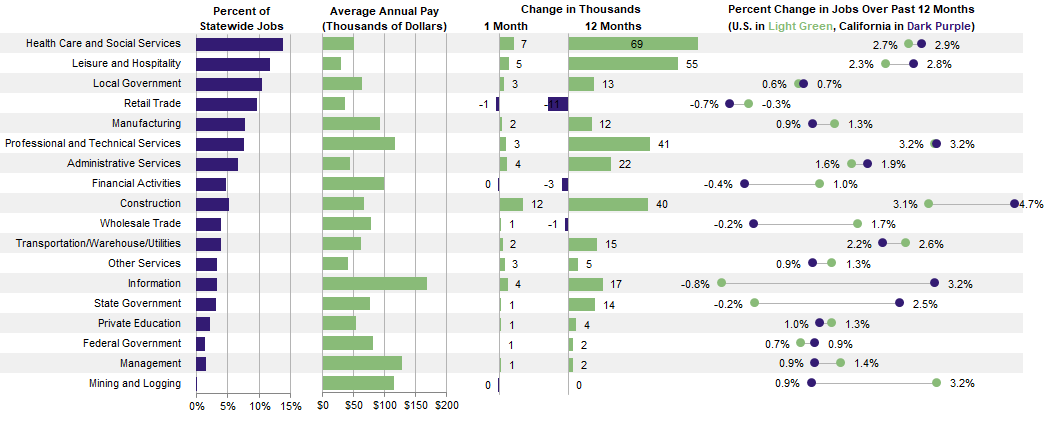The width and height of the screenshot is (1056, 423).
Task: Click the Management average annual pay bar
Action: pos(362,364)
